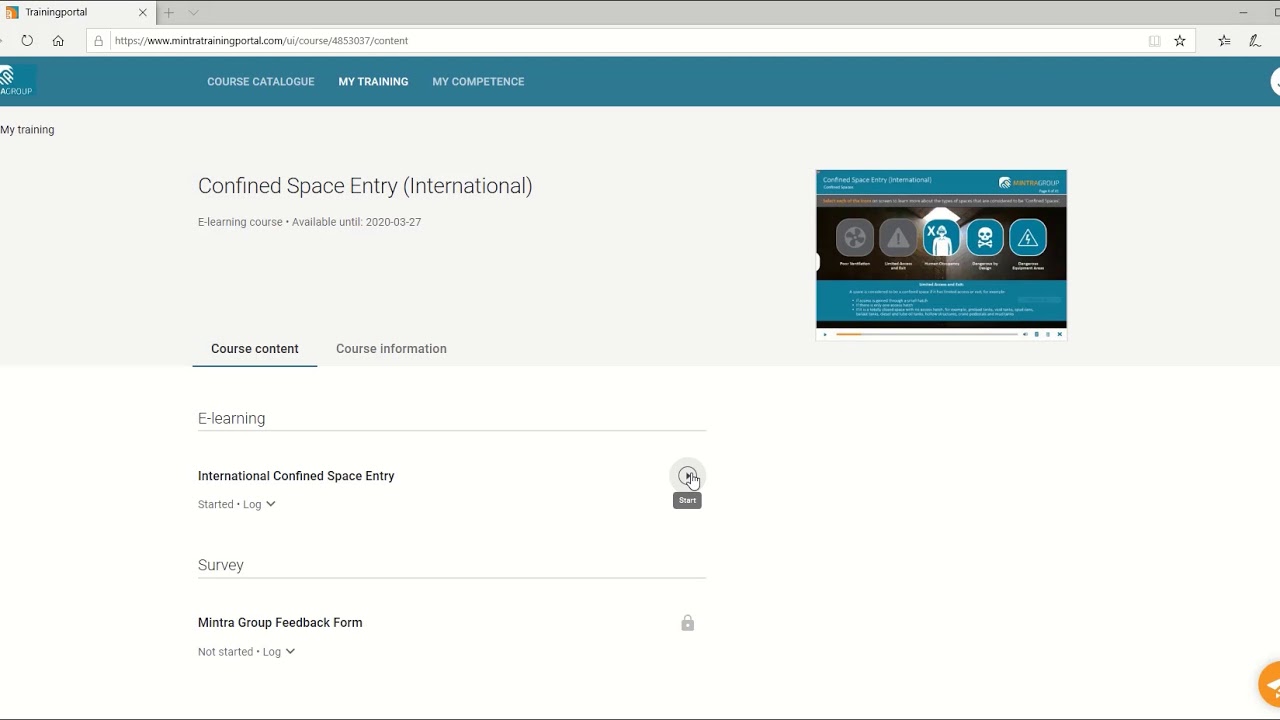This screenshot has width=1280, height=720.
Task: Go to the browser home page icon
Action: tap(58, 41)
